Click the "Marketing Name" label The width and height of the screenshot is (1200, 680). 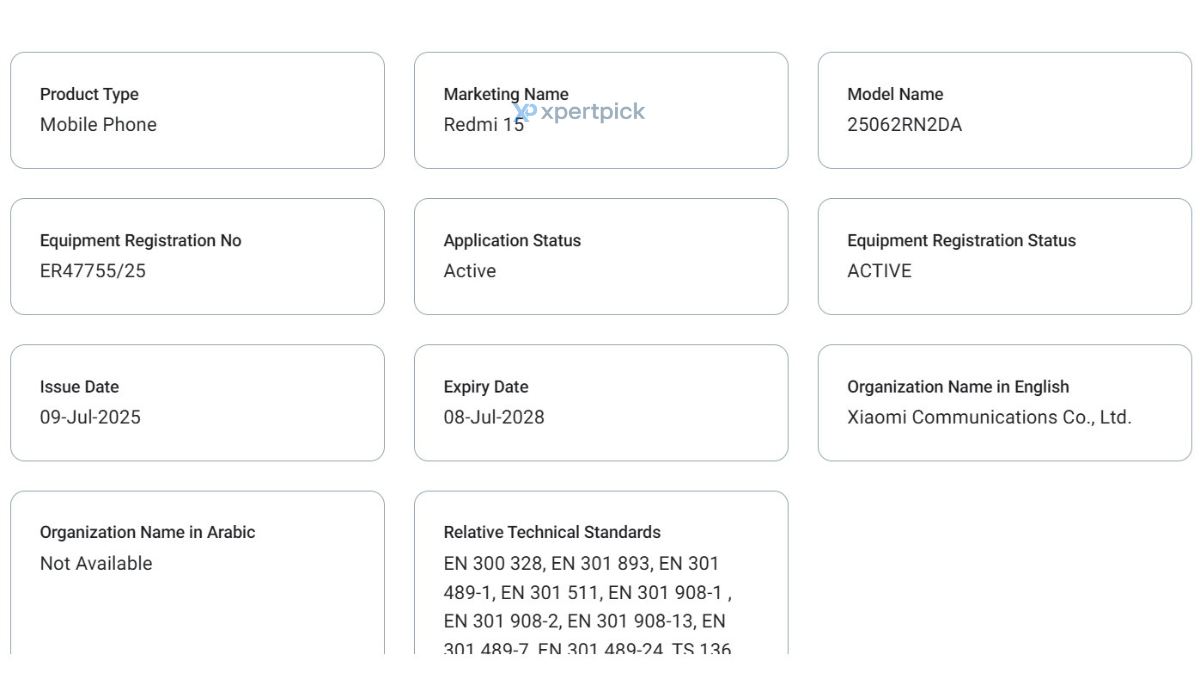click(x=506, y=94)
